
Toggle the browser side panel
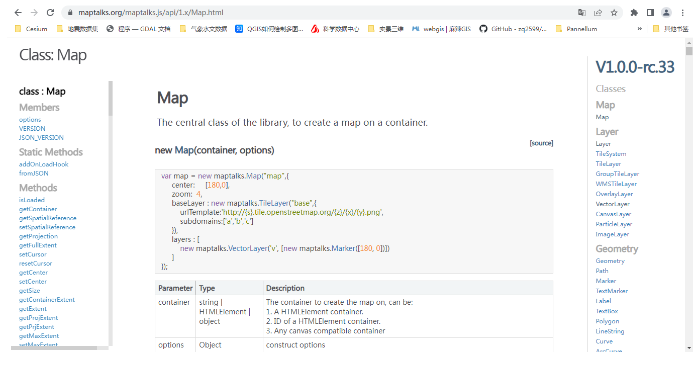(x=650, y=12)
